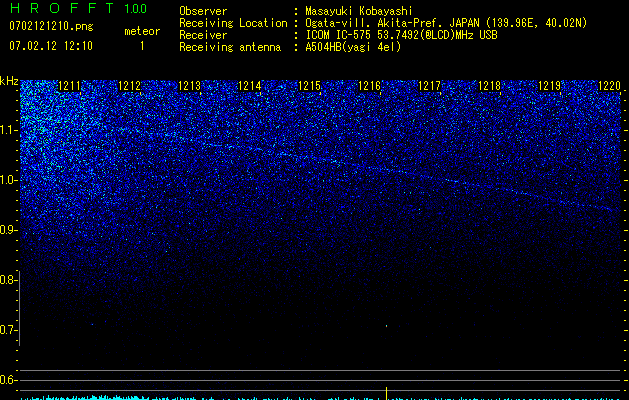
Task: Click the Observer field label
Action: (x=203, y=11)
